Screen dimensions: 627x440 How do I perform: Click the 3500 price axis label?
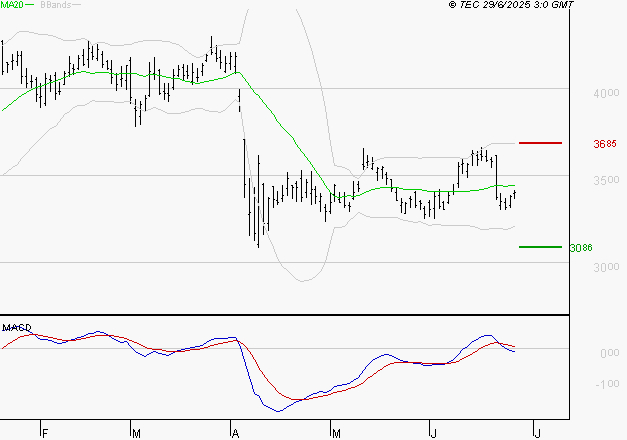pos(606,180)
